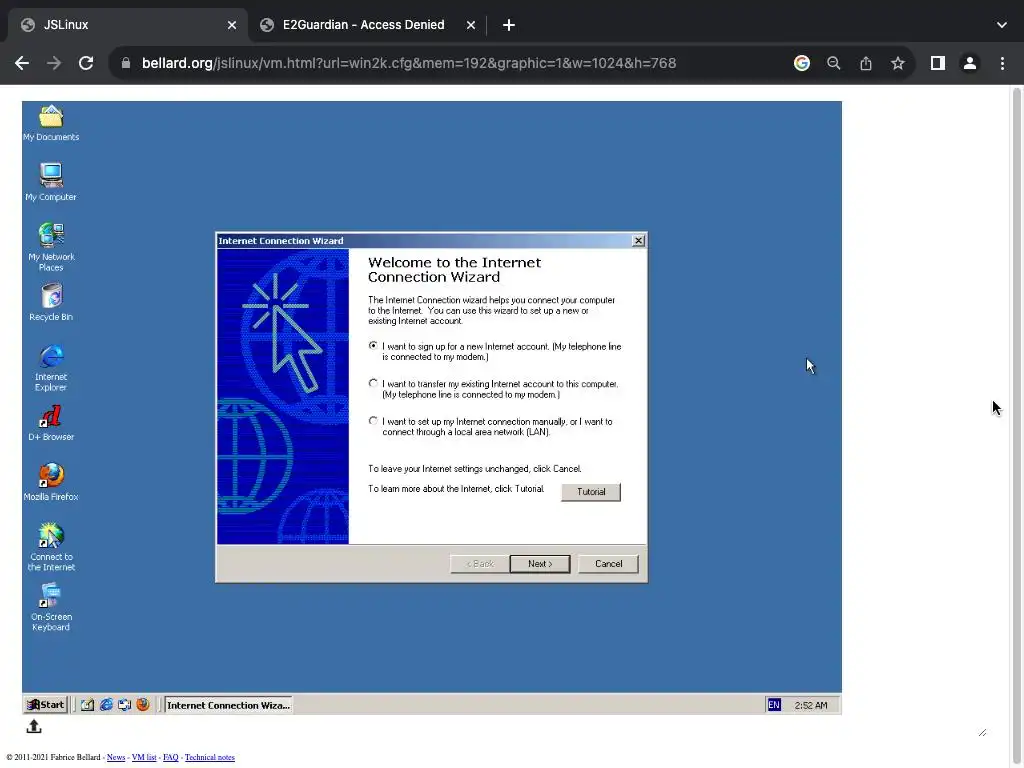The height and width of the screenshot is (768, 1024).
Task: Open the Technical notes link
Action: coord(210,758)
